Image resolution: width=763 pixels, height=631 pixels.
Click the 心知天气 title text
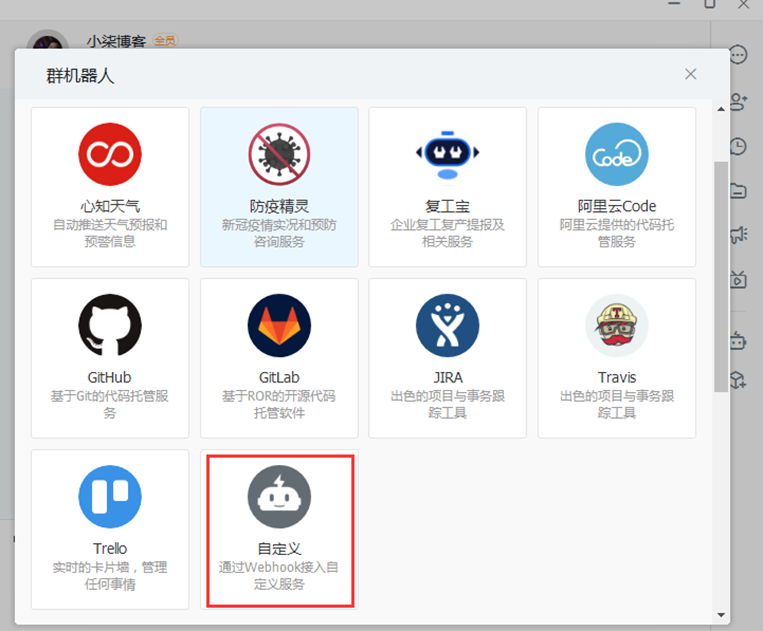pyautogui.click(x=110, y=206)
